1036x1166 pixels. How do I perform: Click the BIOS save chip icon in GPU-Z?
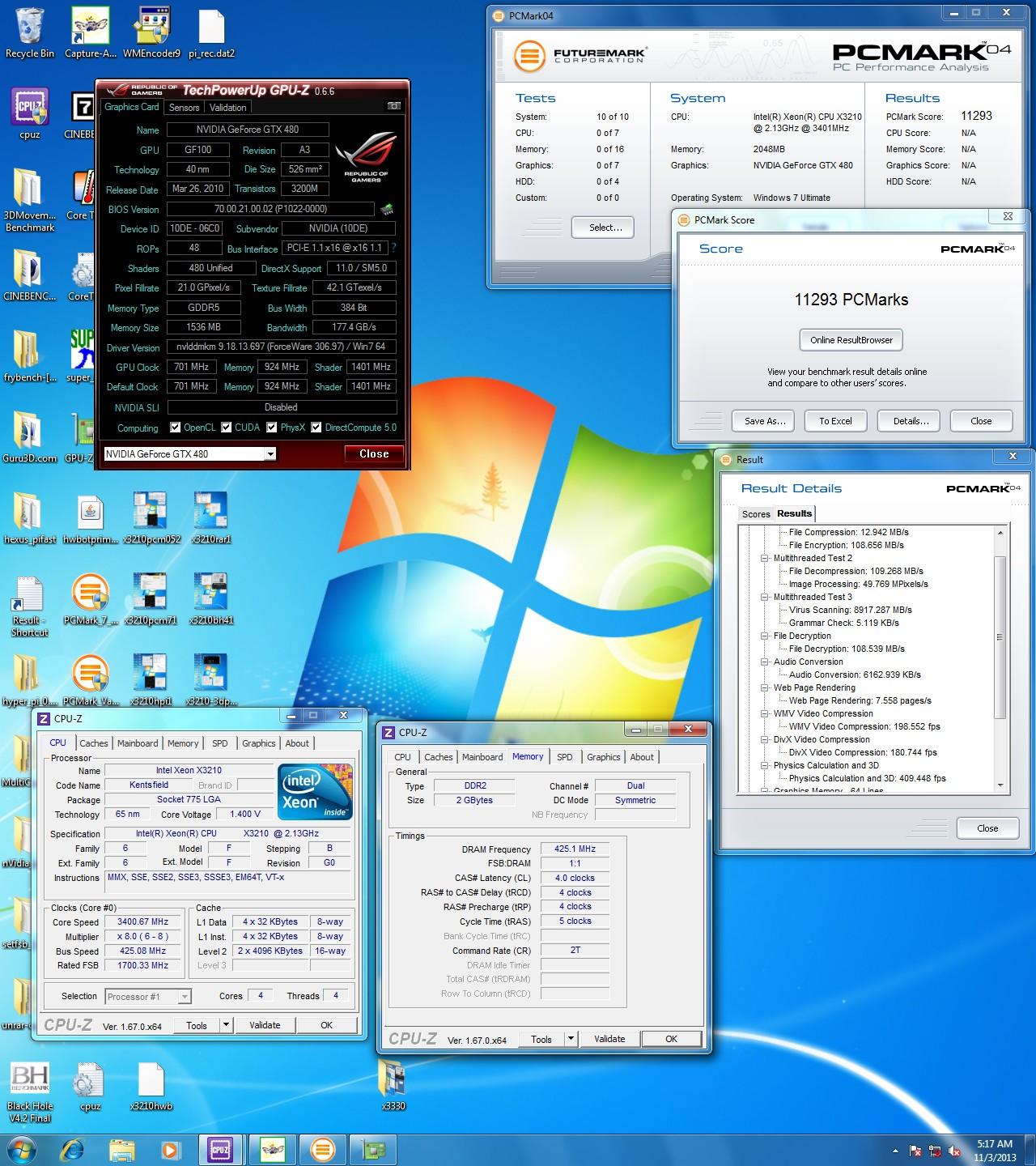(x=388, y=210)
